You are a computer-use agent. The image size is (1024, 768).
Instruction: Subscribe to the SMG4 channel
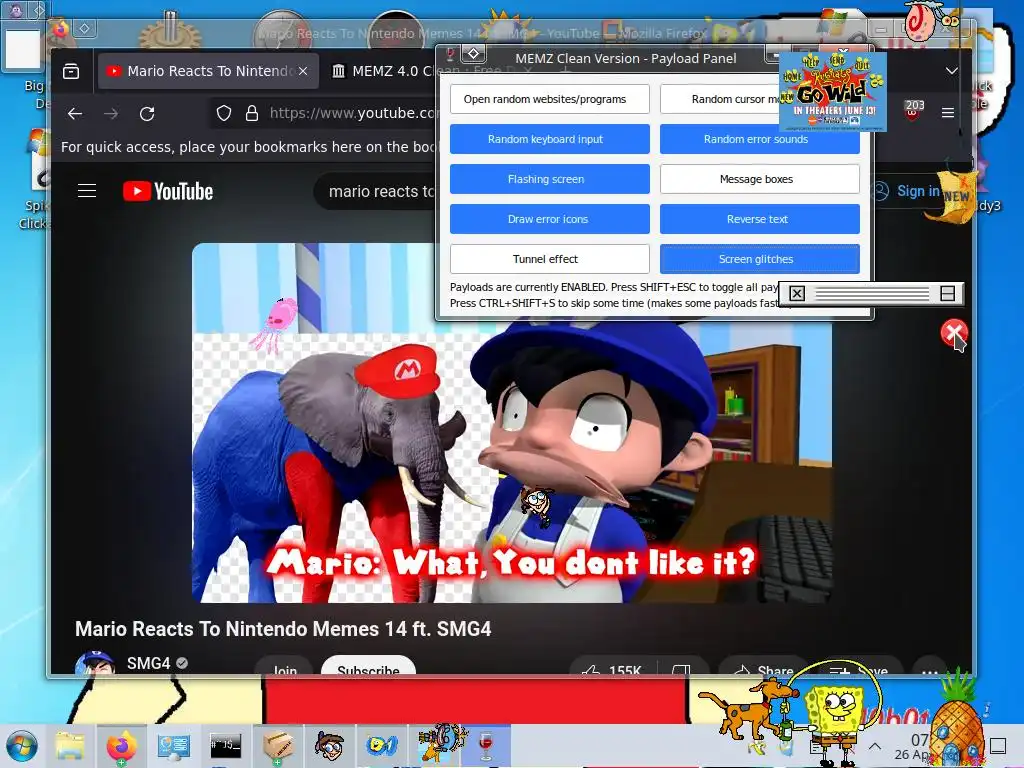coord(368,665)
